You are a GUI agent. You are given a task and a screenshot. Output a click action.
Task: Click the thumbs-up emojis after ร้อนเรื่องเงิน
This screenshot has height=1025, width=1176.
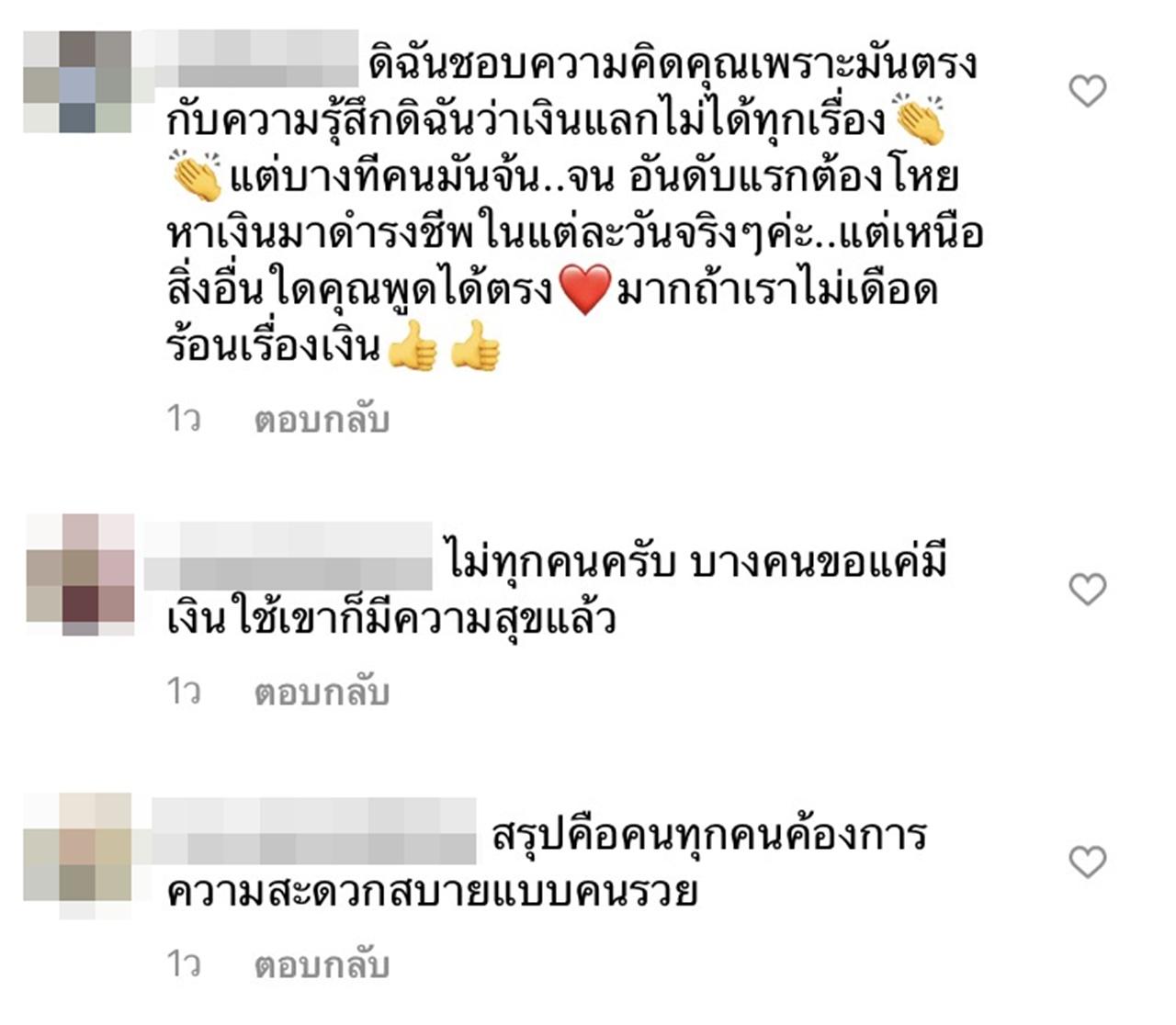point(444,346)
